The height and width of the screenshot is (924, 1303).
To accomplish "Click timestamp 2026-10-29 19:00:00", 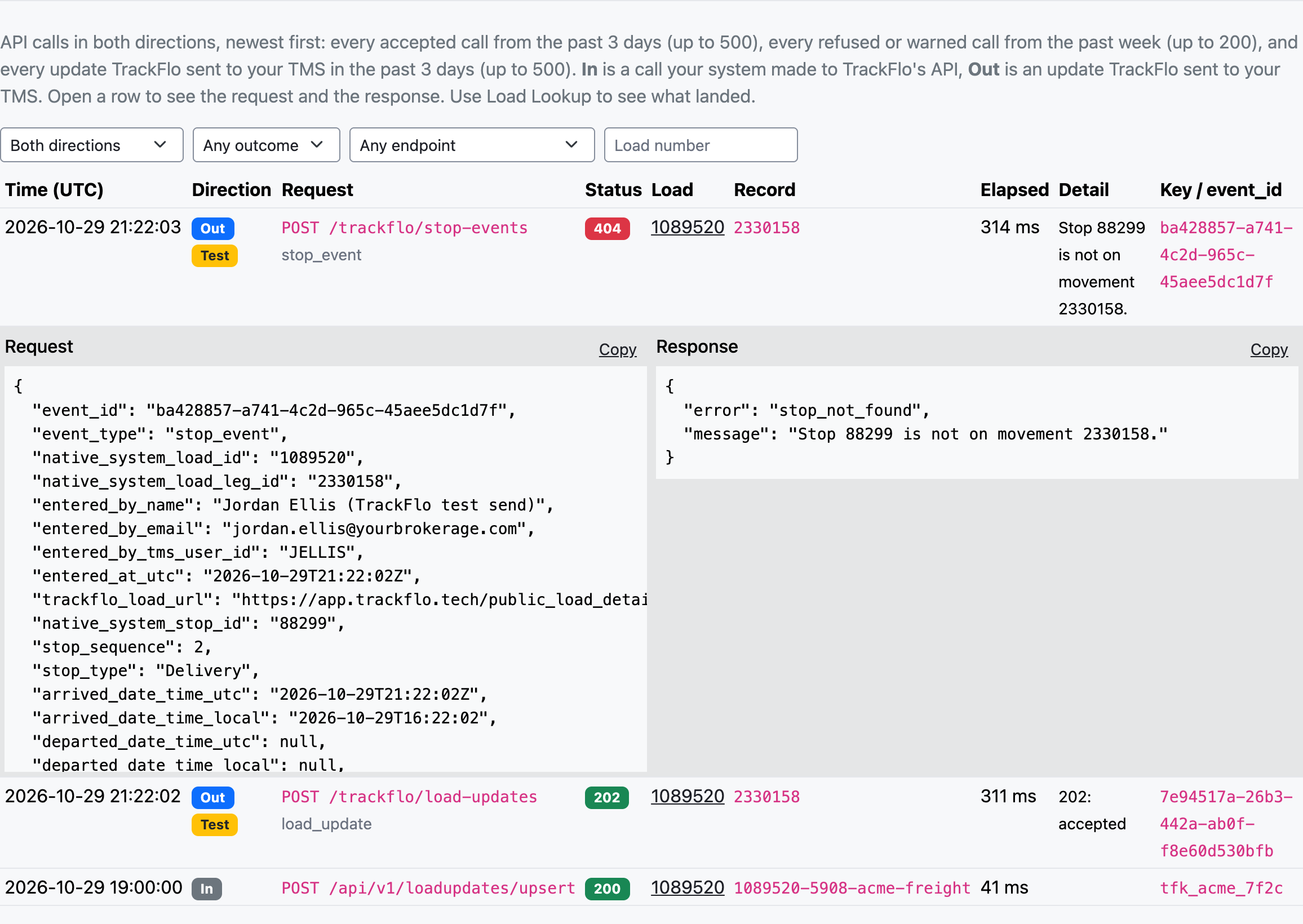I will (94, 887).
